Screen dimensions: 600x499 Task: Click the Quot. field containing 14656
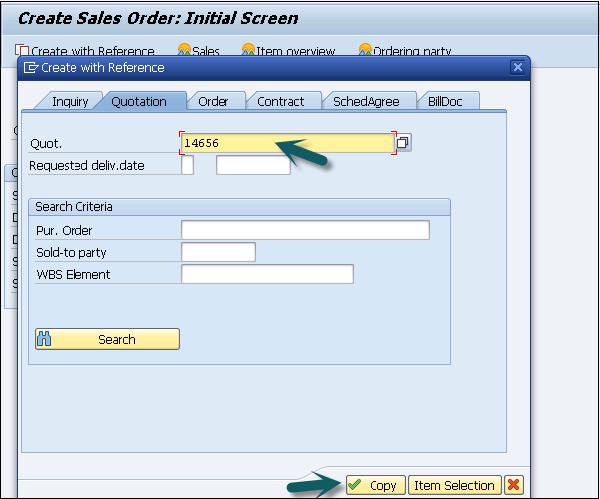coord(287,143)
